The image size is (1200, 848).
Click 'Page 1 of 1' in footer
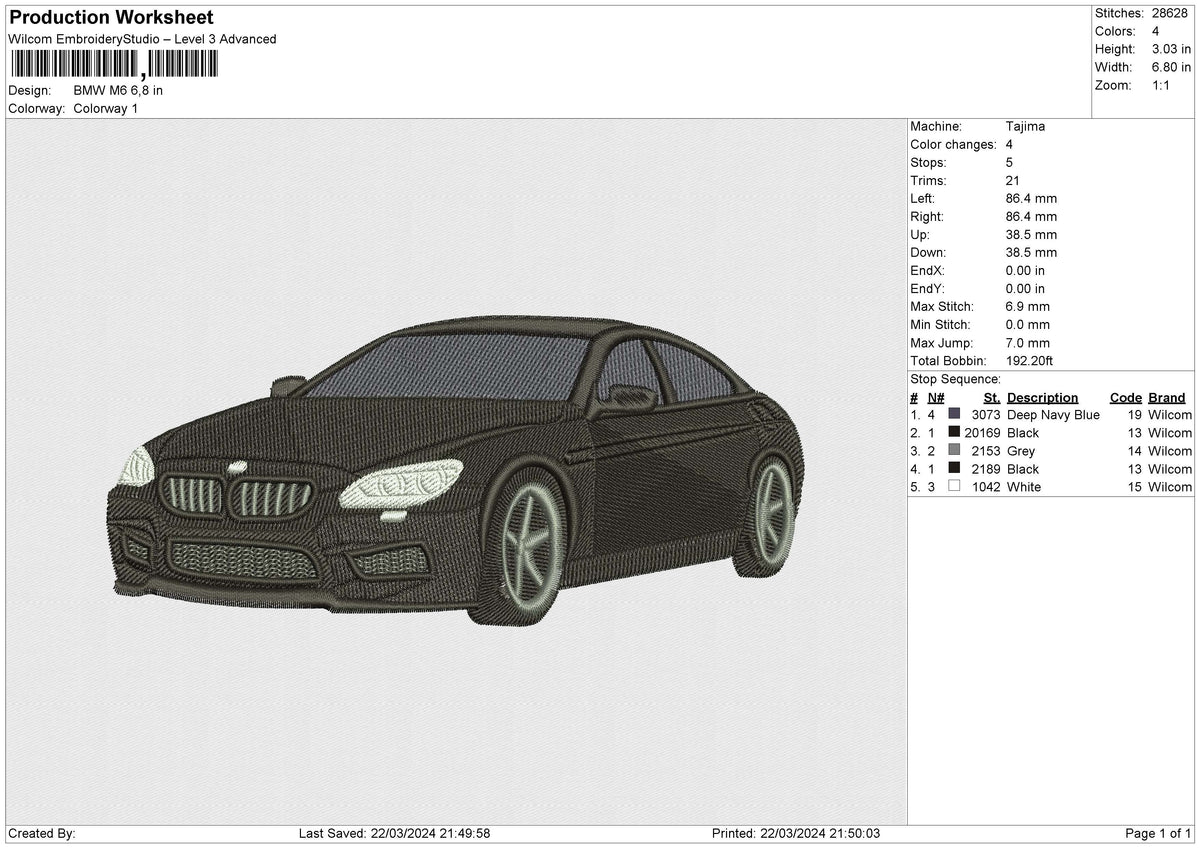coord(1158,834)
